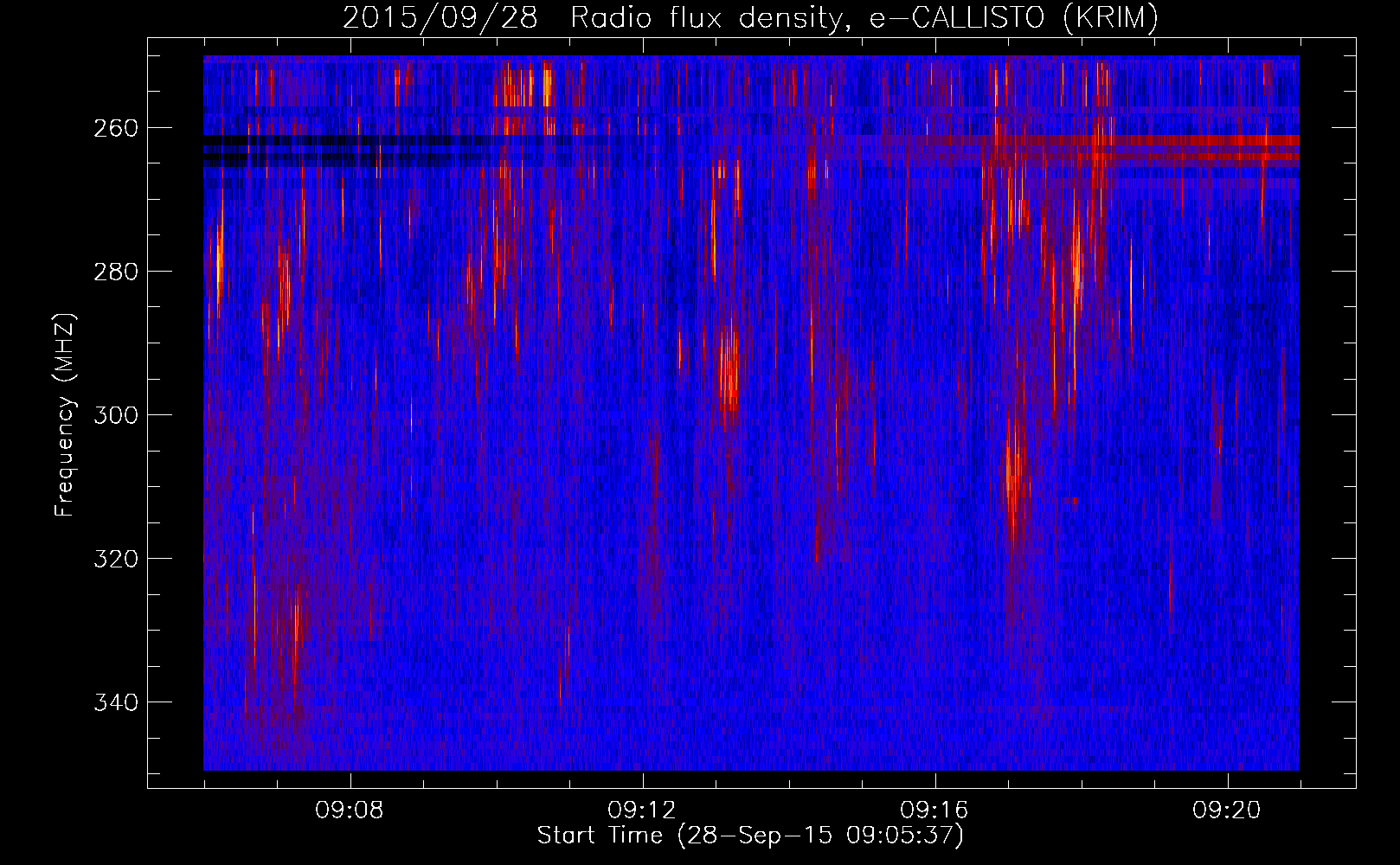This screenshot has width=1400, height=865.
Task: Click the 09:12 time tick label
Action: pos(642,811)
